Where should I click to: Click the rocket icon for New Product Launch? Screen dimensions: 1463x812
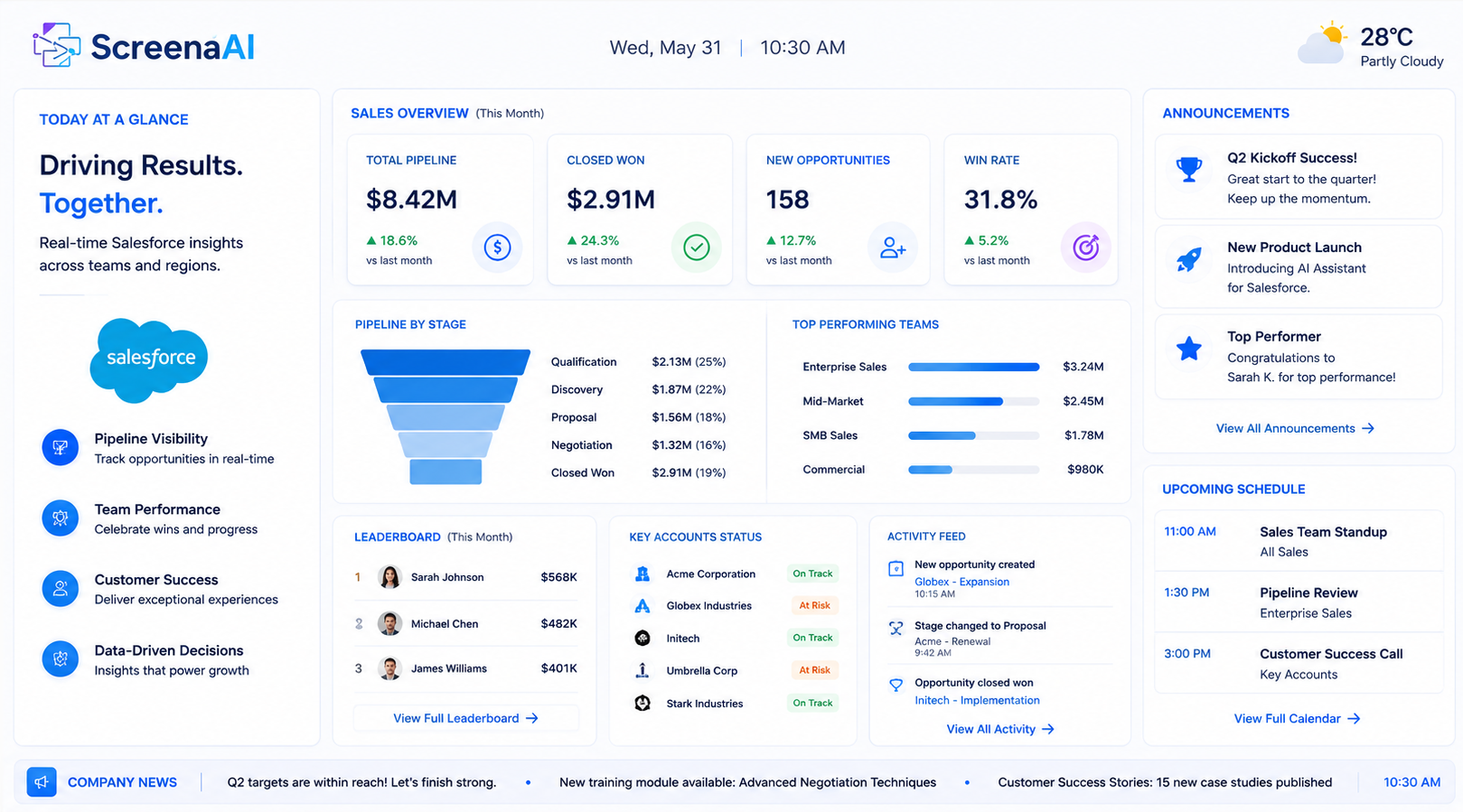(x=1189, y=260)
